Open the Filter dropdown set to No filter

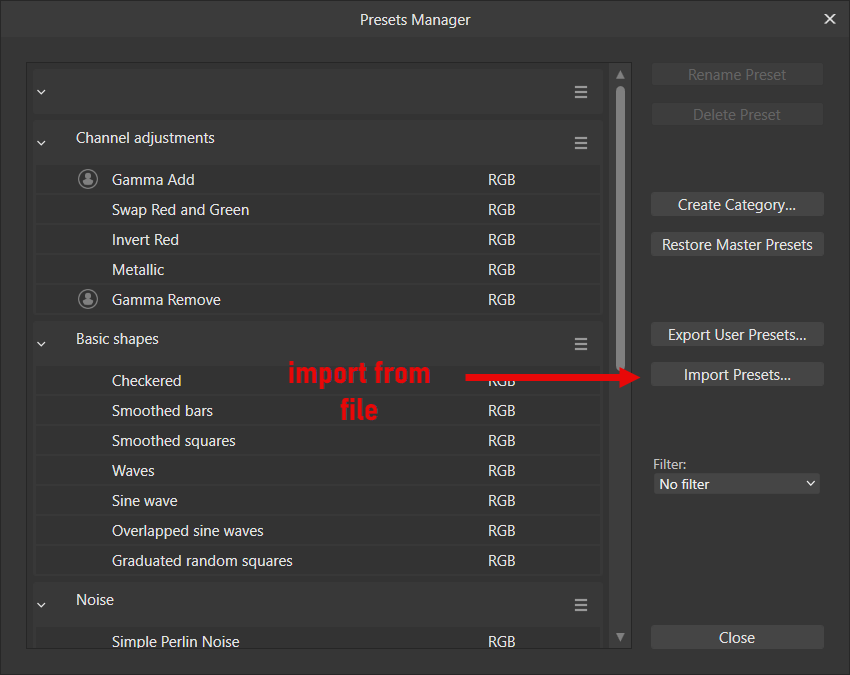point(736,484)
